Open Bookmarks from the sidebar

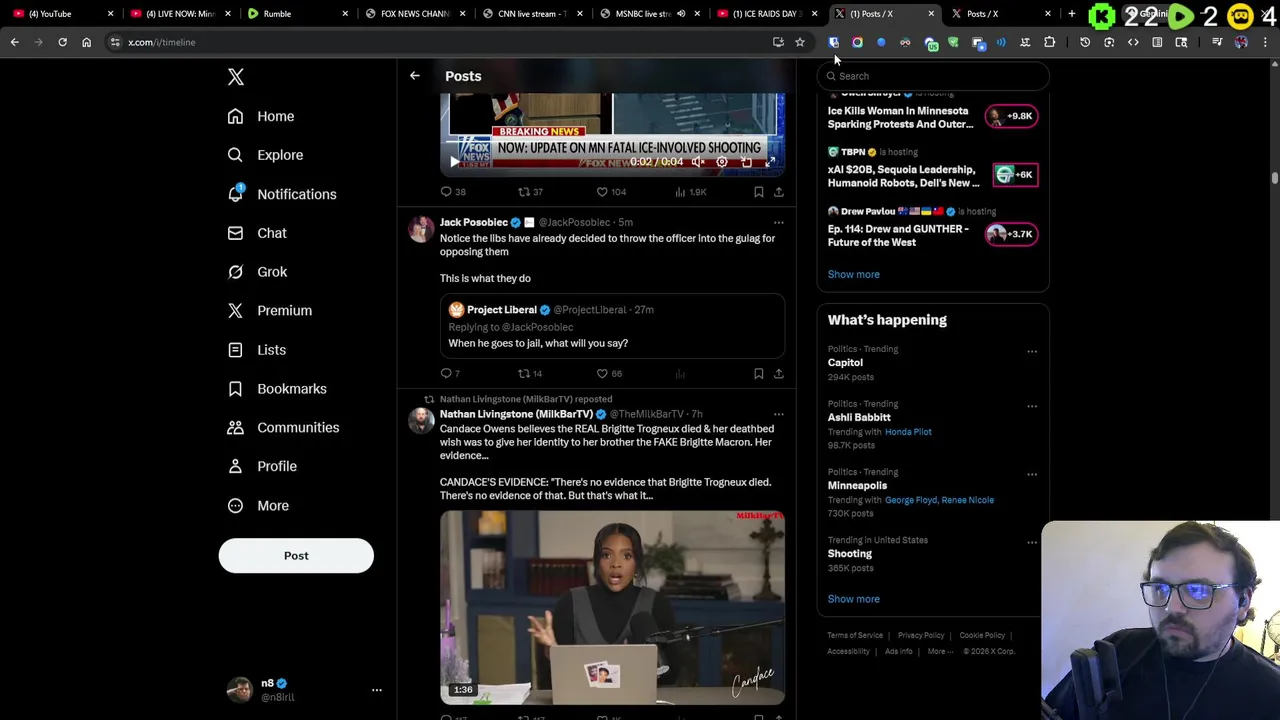(x=277, y=389)
